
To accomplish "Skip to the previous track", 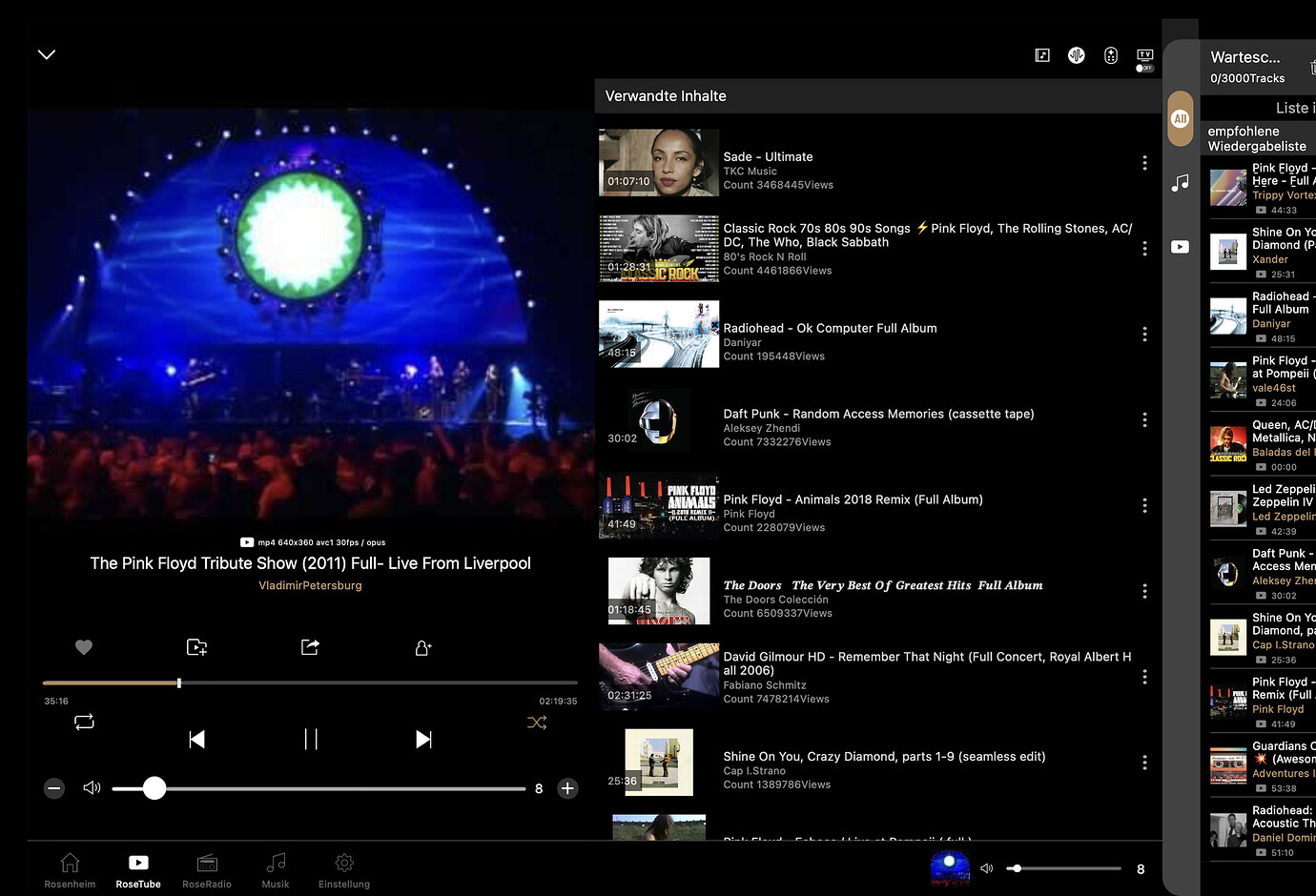I will [197, 739].
